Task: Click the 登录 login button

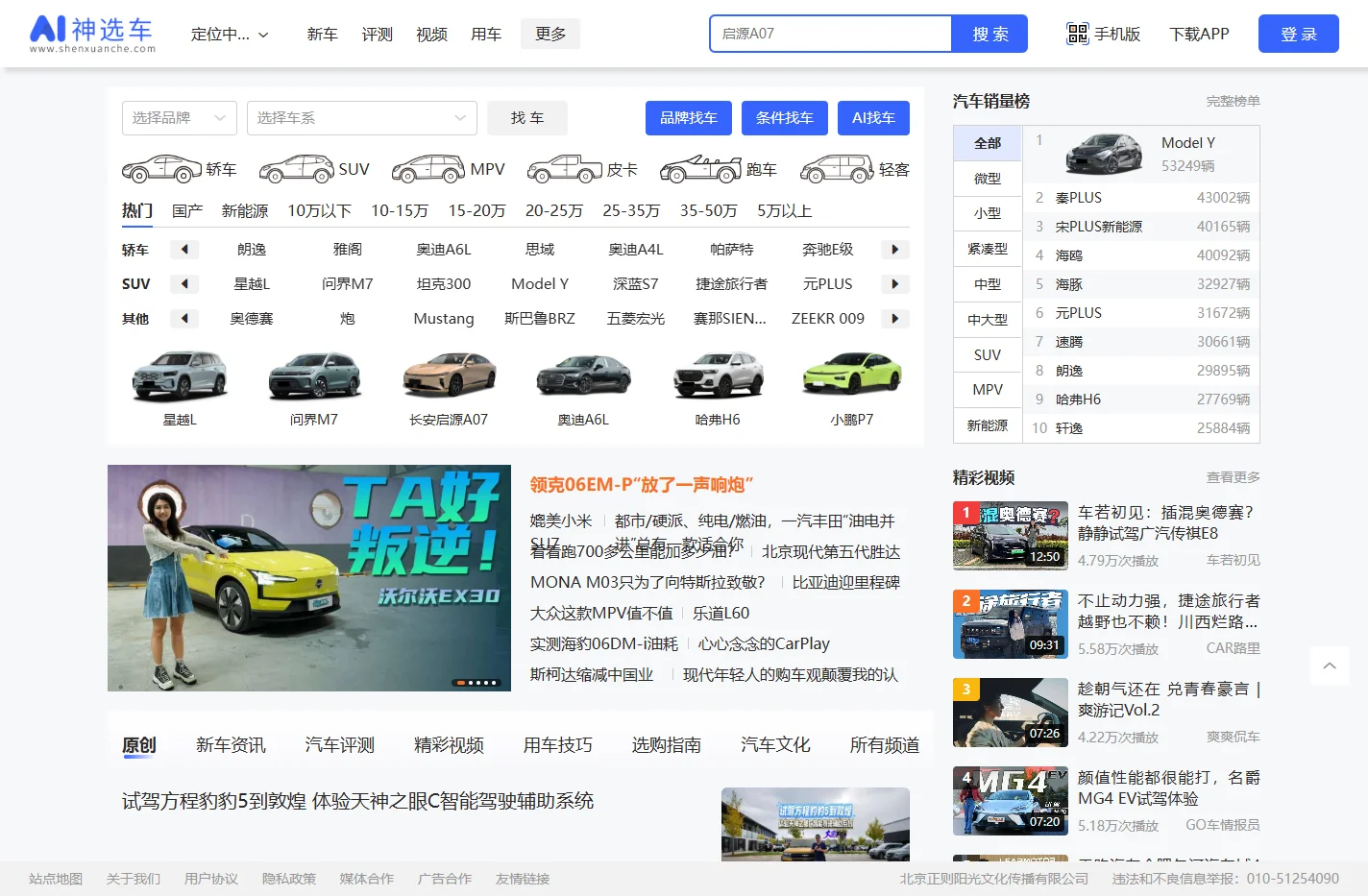Action: pyautogui.click(x=1299, y=34)
